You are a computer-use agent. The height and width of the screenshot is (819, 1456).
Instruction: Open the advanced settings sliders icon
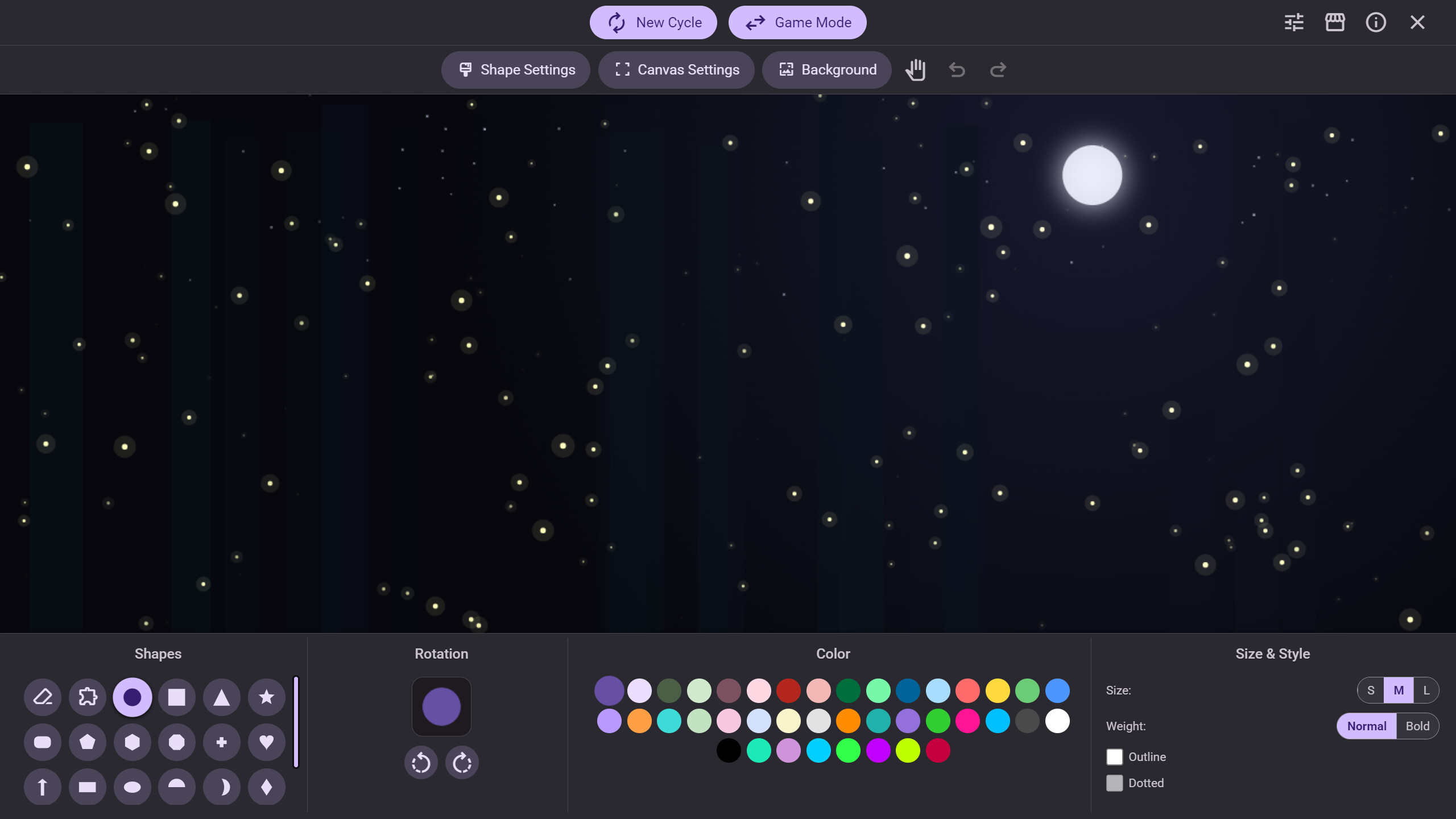1294,22
